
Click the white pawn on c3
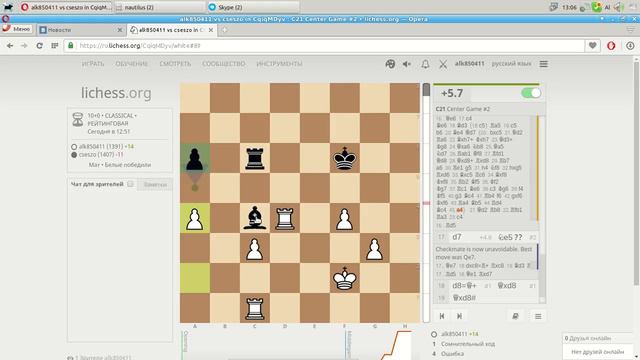pos(255,248)
